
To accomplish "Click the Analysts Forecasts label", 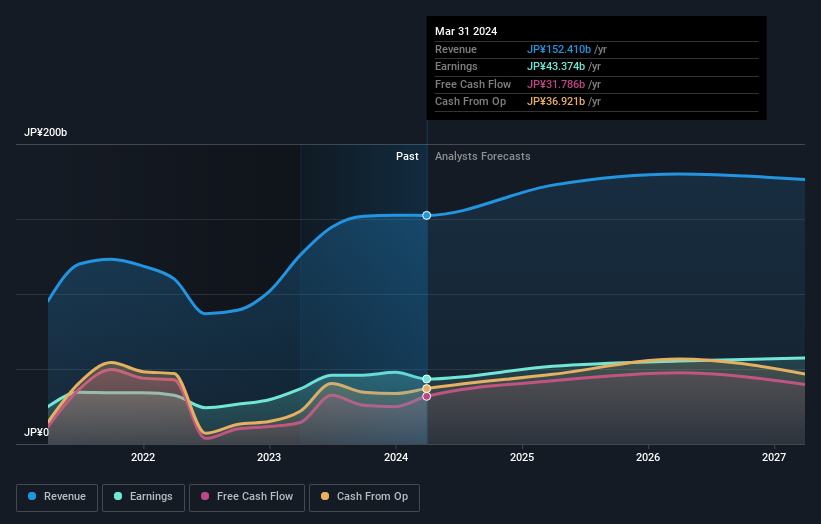I will (x=482, y=156).
